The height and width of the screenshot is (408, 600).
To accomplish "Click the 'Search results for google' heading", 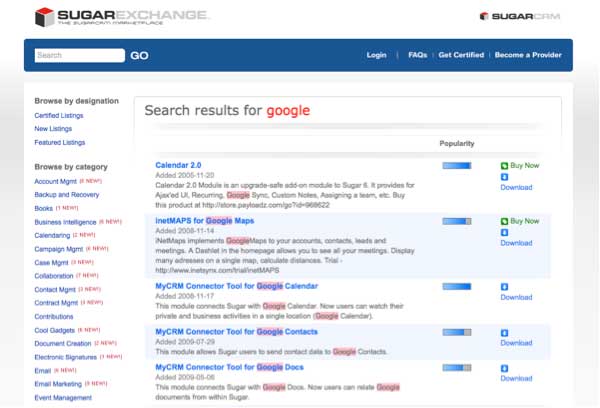I will pyautogui.click(x=227, y=111).
